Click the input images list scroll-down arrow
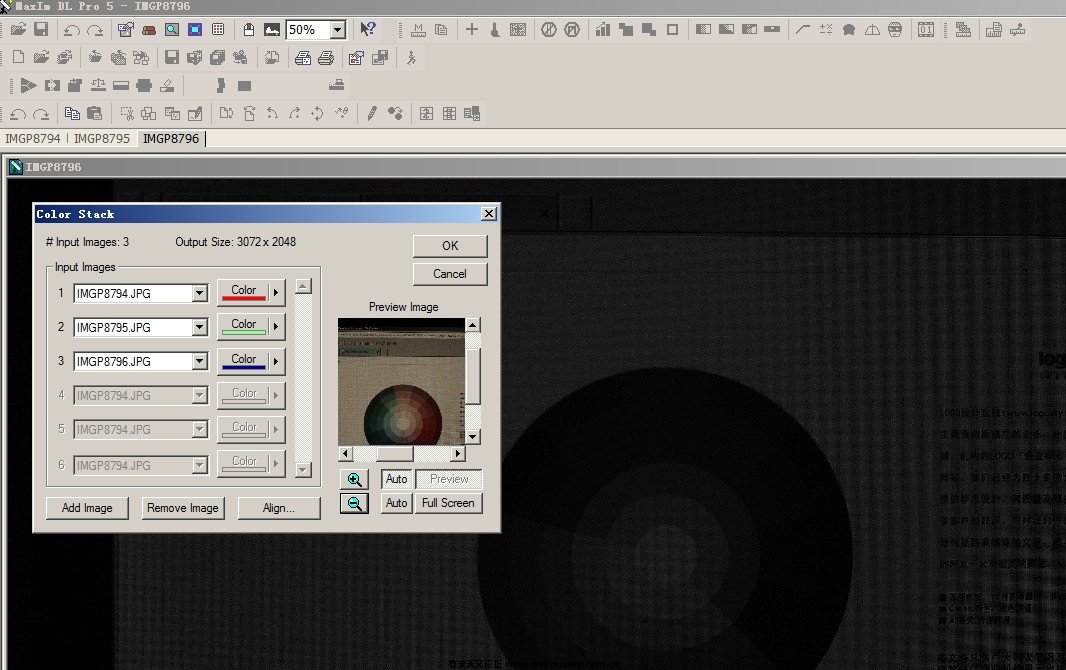This screenshot has width=1066, height=670. [303, 470]
